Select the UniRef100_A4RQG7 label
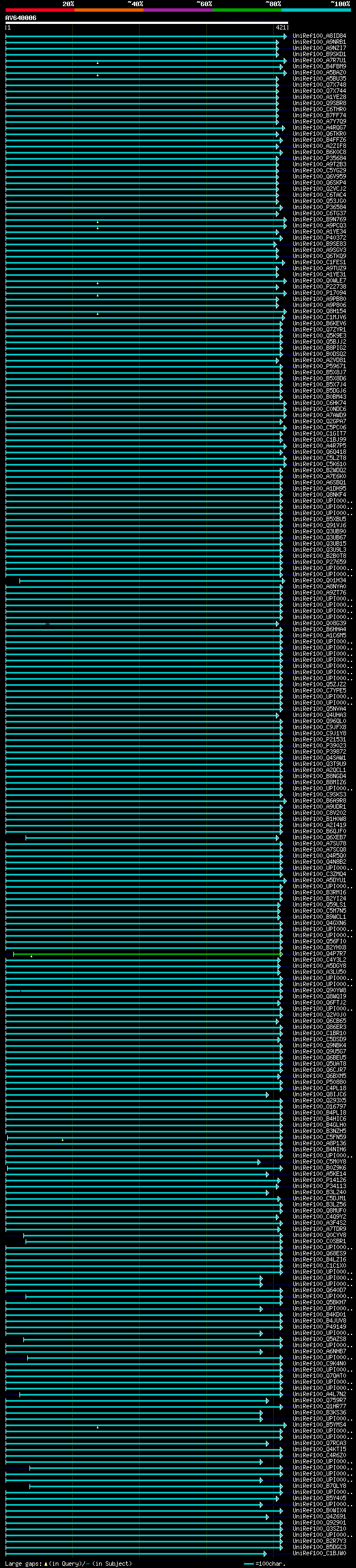Viewport: 356px width, 1568px height. click(319, 128)
